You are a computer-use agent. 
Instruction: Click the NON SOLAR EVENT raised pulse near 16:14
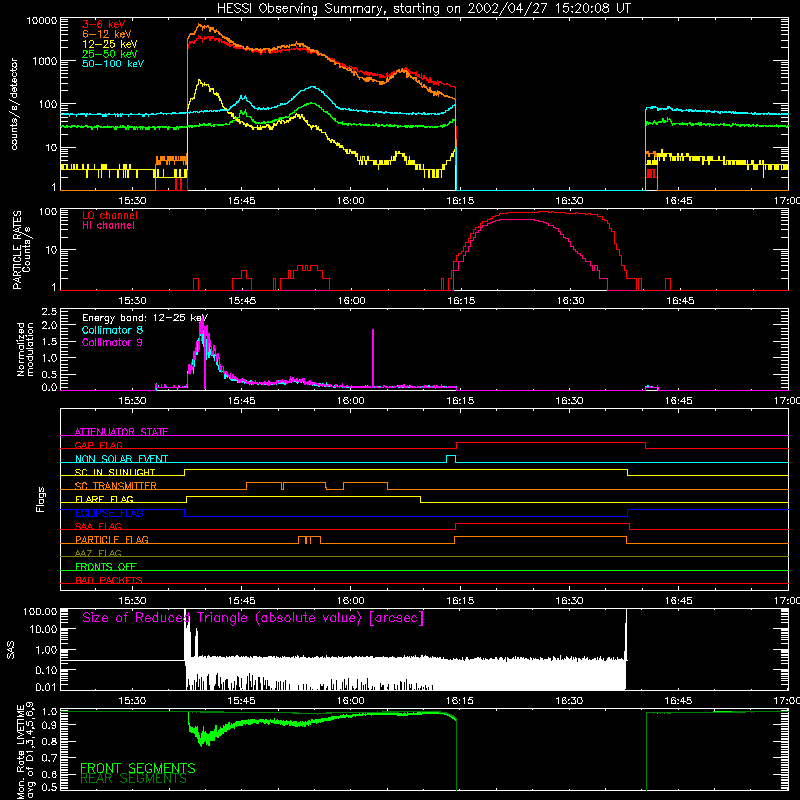click(451, 459)
